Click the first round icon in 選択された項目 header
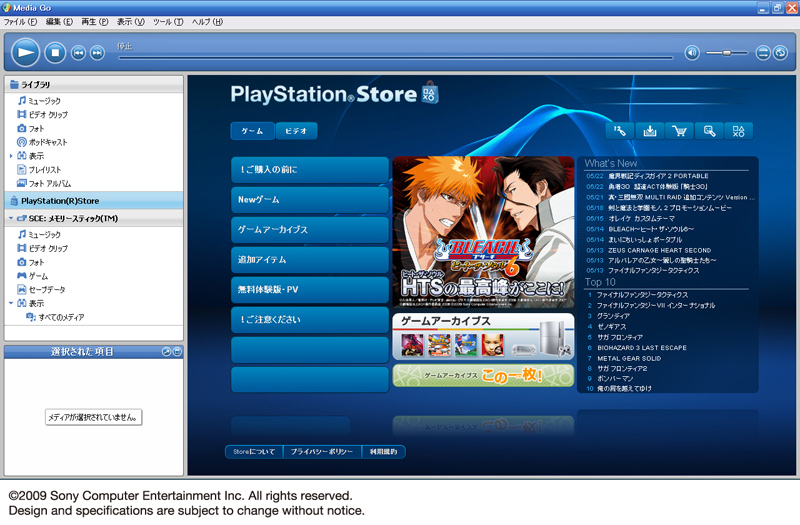The width and height of the screenshot is (800, 525). tap(166, 352)
